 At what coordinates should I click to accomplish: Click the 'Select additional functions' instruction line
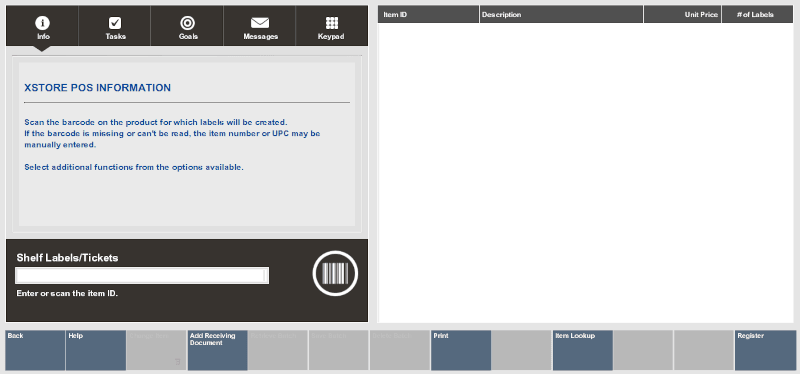[x=134, y=167]
